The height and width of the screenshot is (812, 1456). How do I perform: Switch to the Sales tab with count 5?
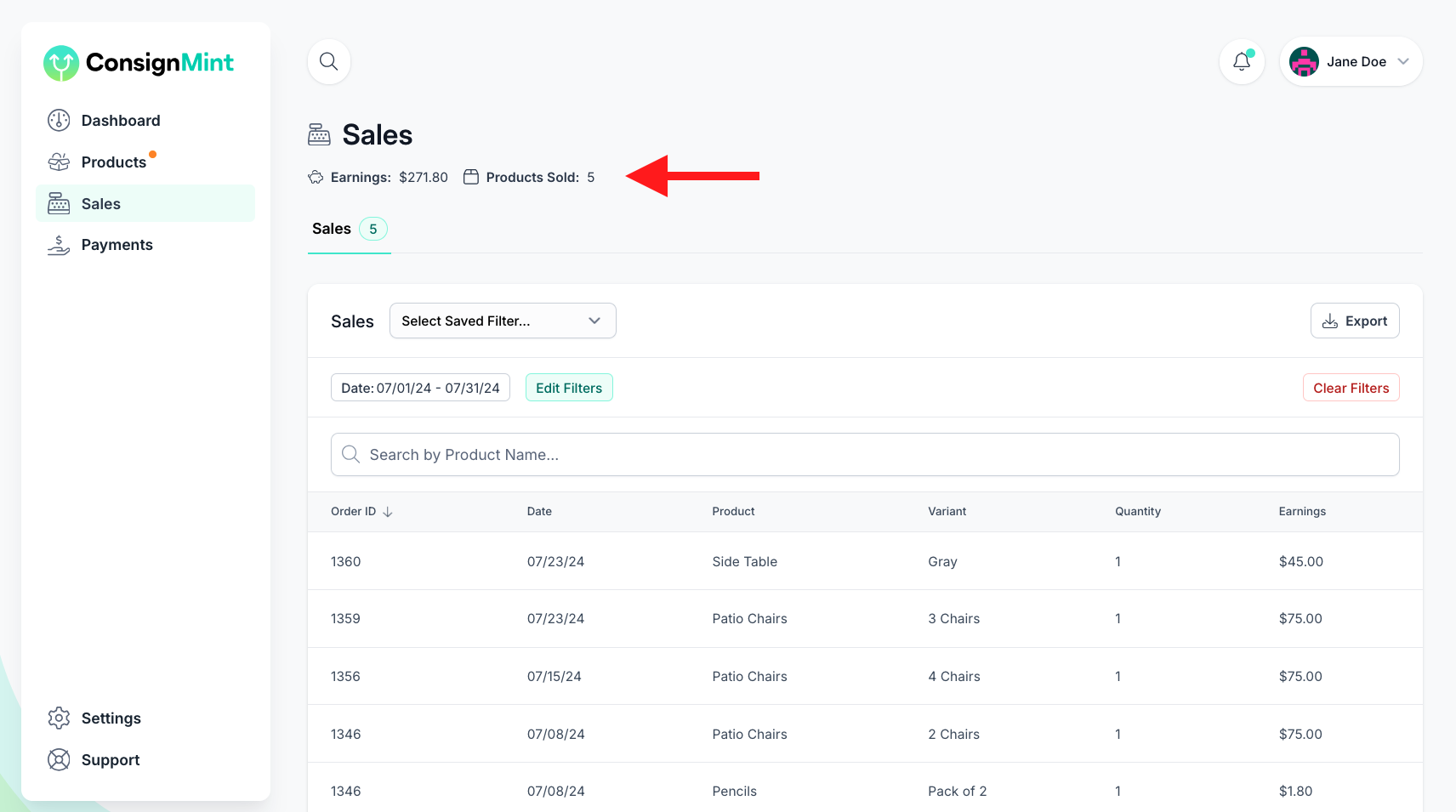[x=350, y=229]
